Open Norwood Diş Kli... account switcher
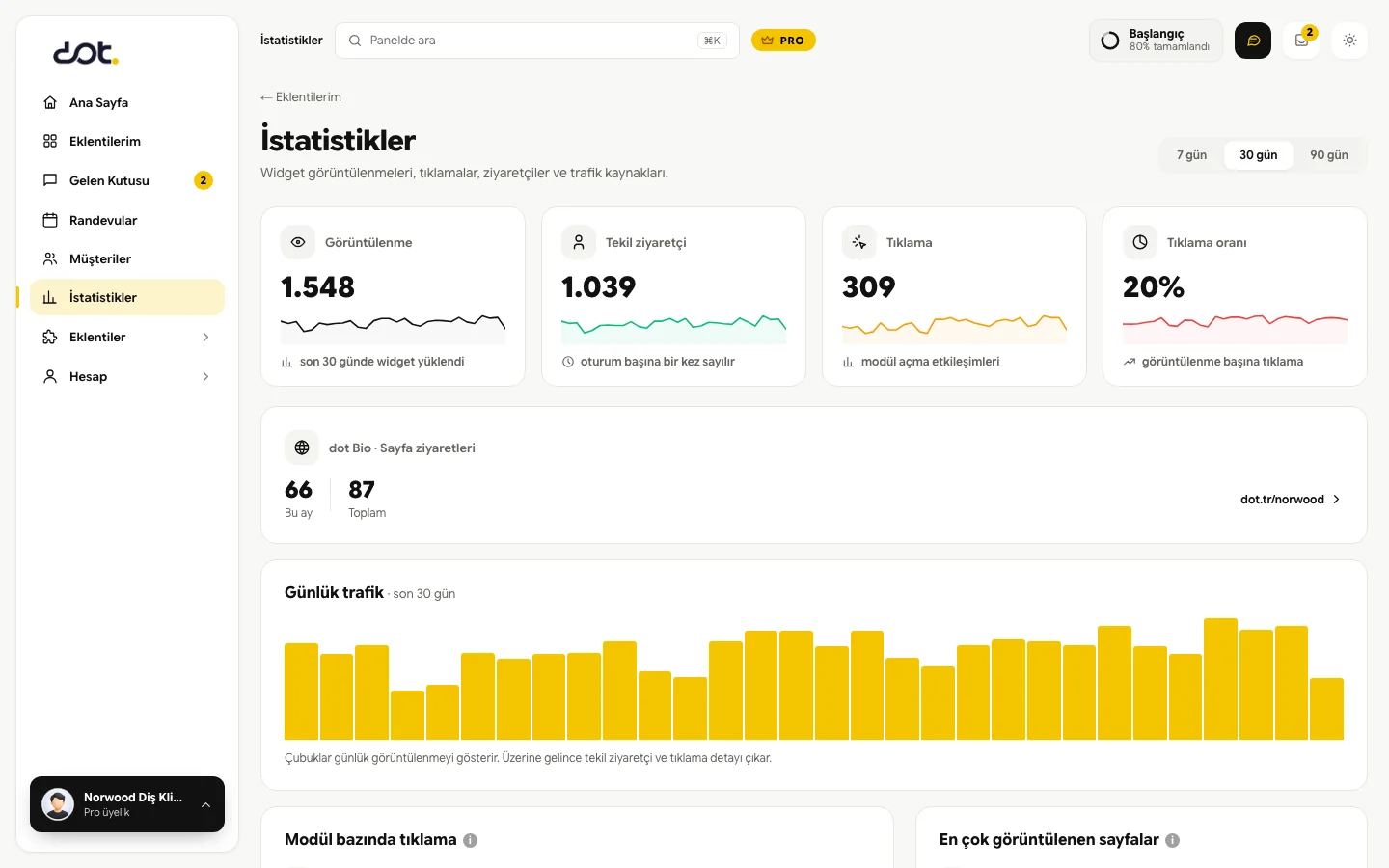This screenshot has height=868, width=1389. (127, 804)
